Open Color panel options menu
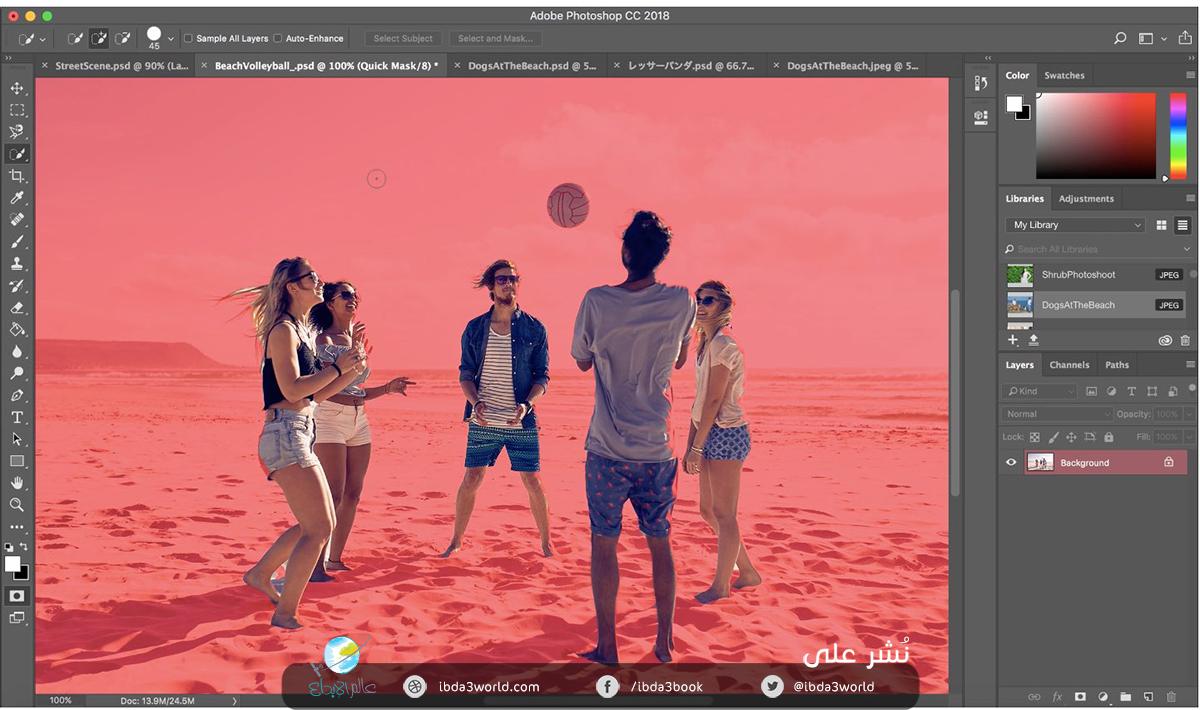Viewport: 1200px width, 710px height. click(x=1190, y=75)
